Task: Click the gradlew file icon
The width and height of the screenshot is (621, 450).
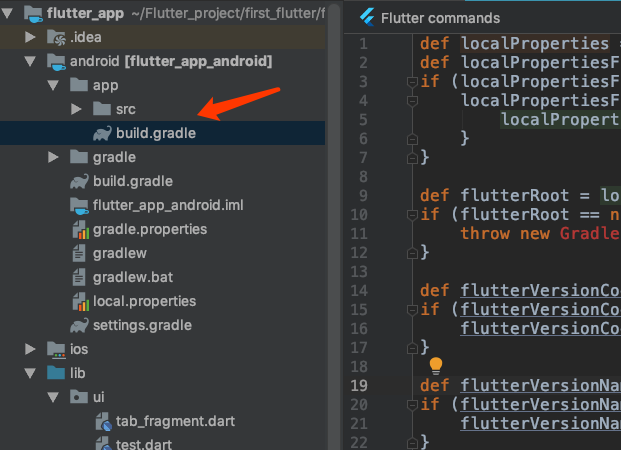Action: tap(79, 253)
